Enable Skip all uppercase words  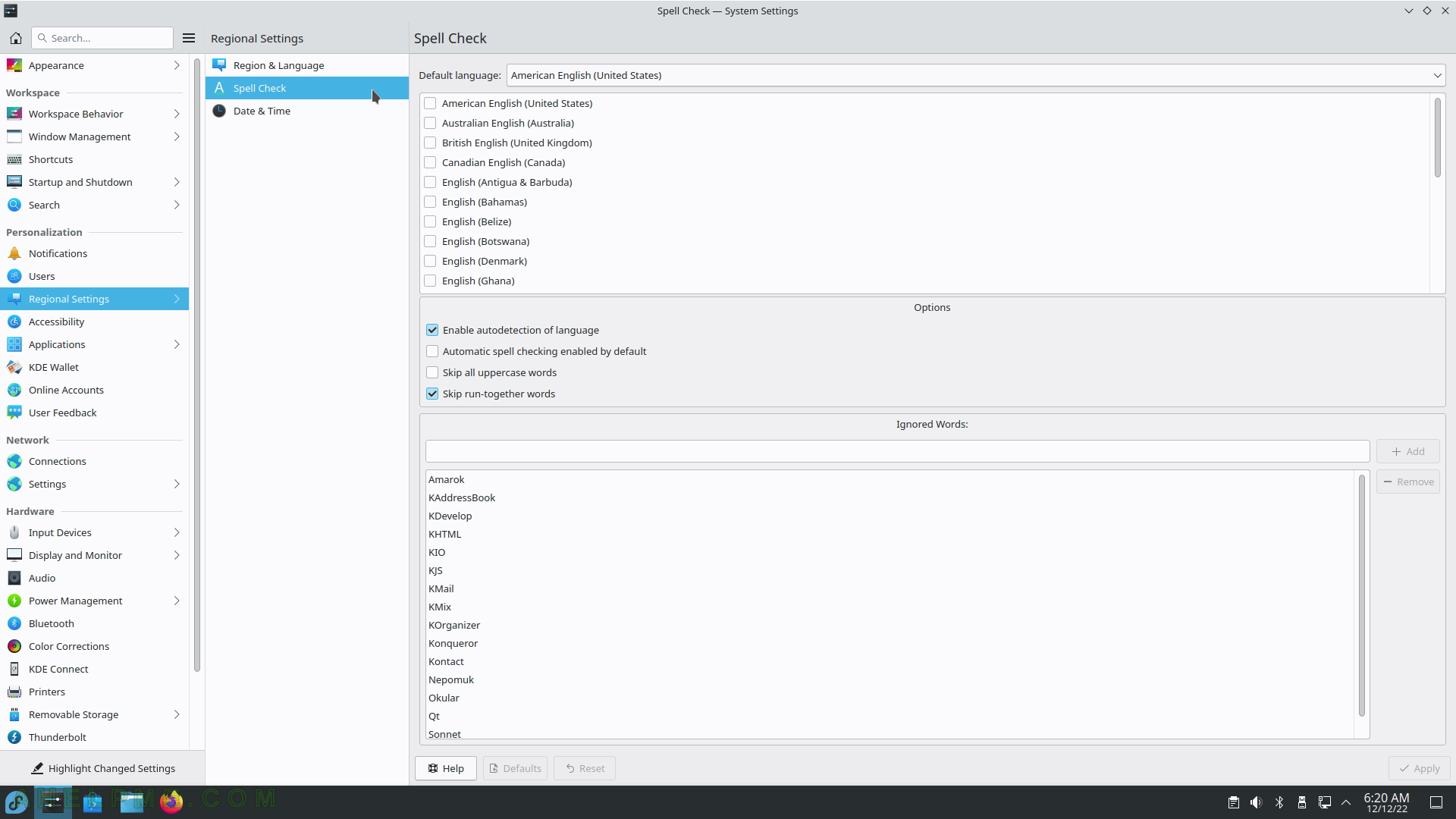point(432,372)
